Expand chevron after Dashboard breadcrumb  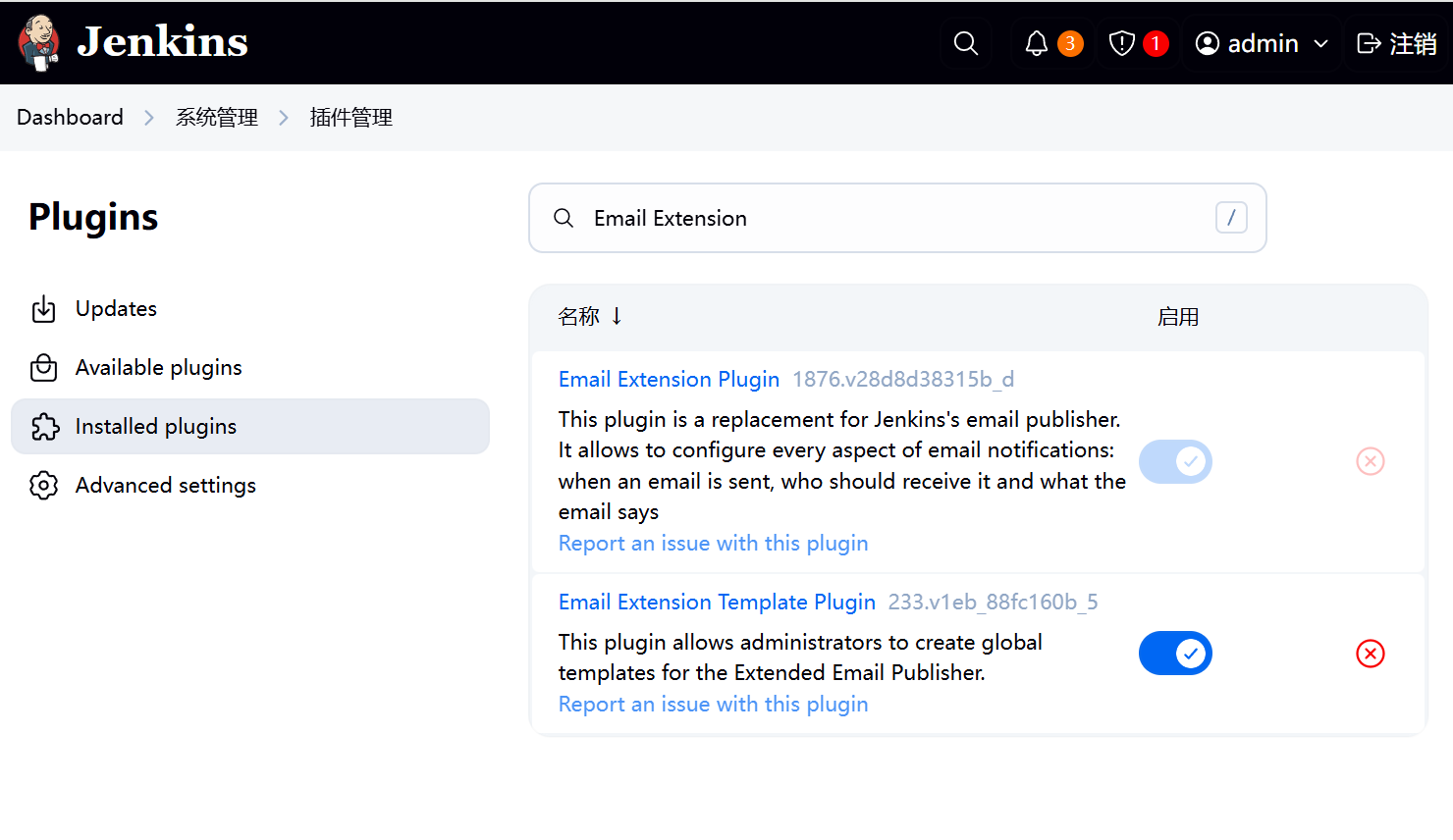[149, 118]
